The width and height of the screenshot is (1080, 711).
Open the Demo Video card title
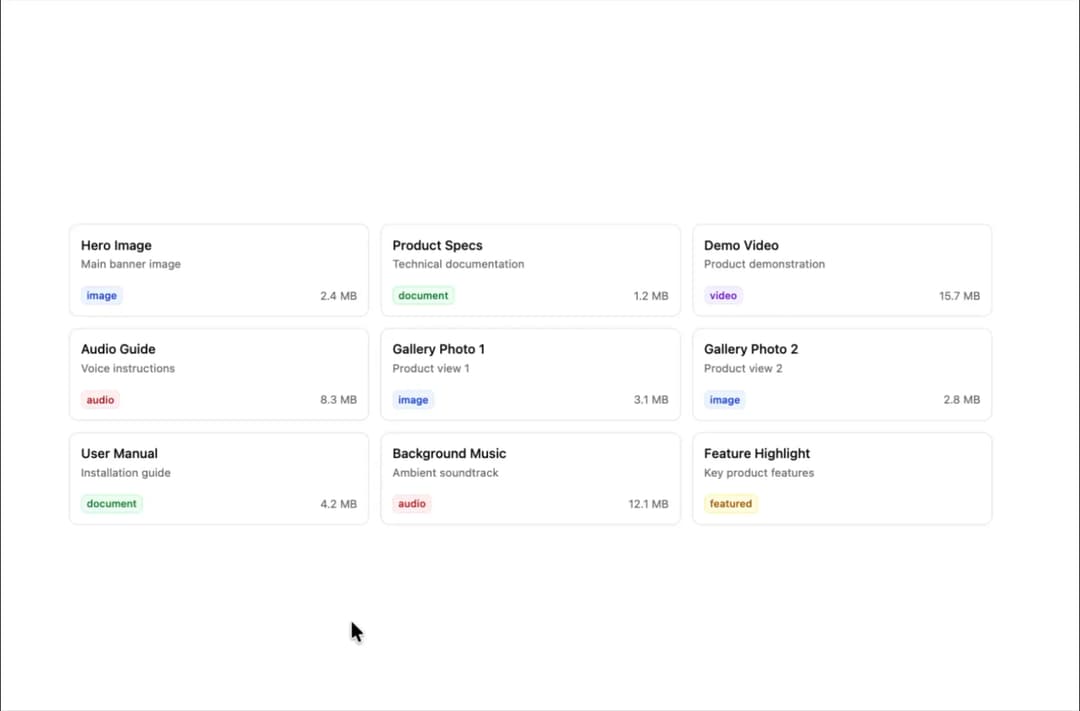[x=741, y=245]
